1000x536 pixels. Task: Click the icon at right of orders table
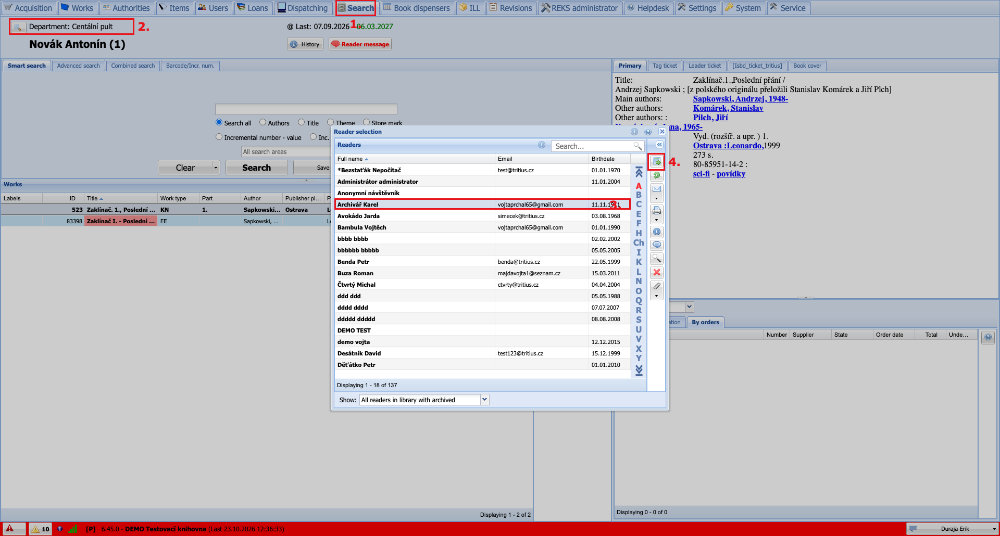click(989, 337)
